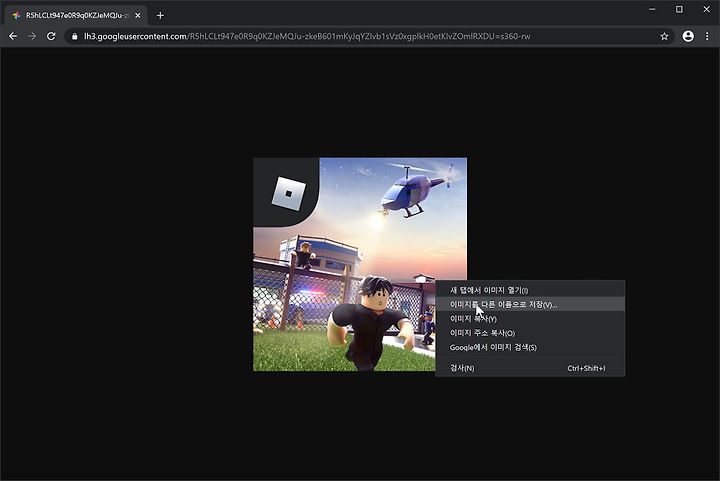Maximize the Chrome window
Image resolution: width=720 pixels, height=481 pixels.
point(679,9)
